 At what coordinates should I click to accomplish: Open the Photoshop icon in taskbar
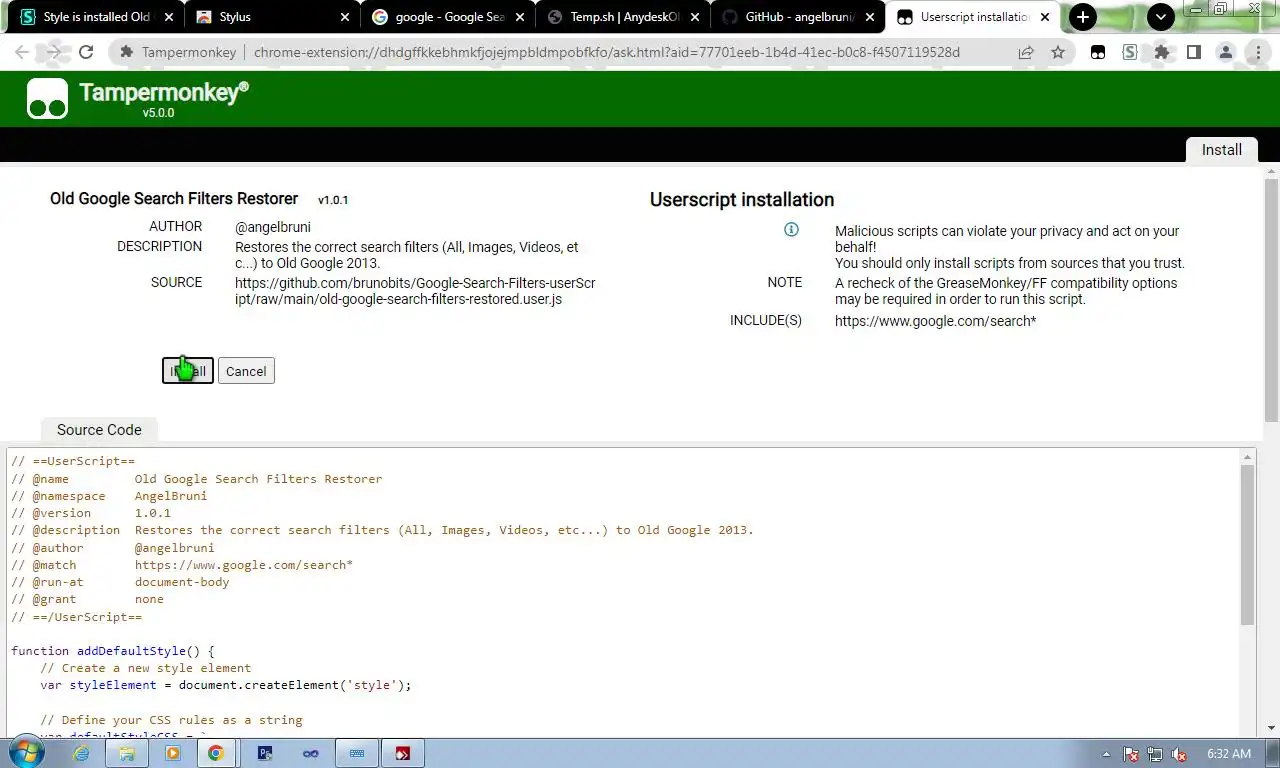[x=265, y=753]
